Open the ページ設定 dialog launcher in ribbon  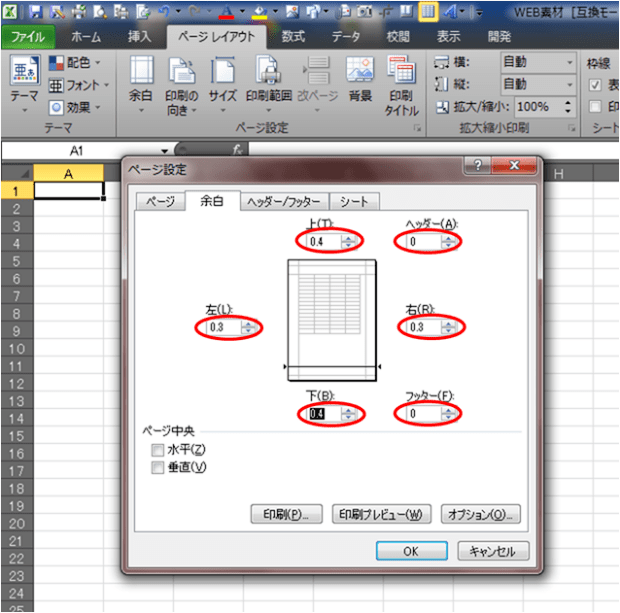[417, 128]
